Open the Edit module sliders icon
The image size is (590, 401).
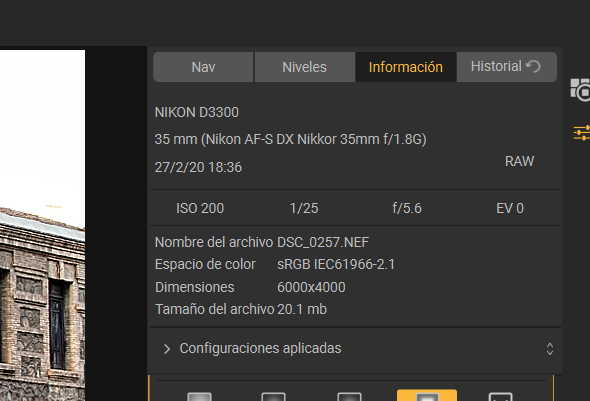click(582, 133)
